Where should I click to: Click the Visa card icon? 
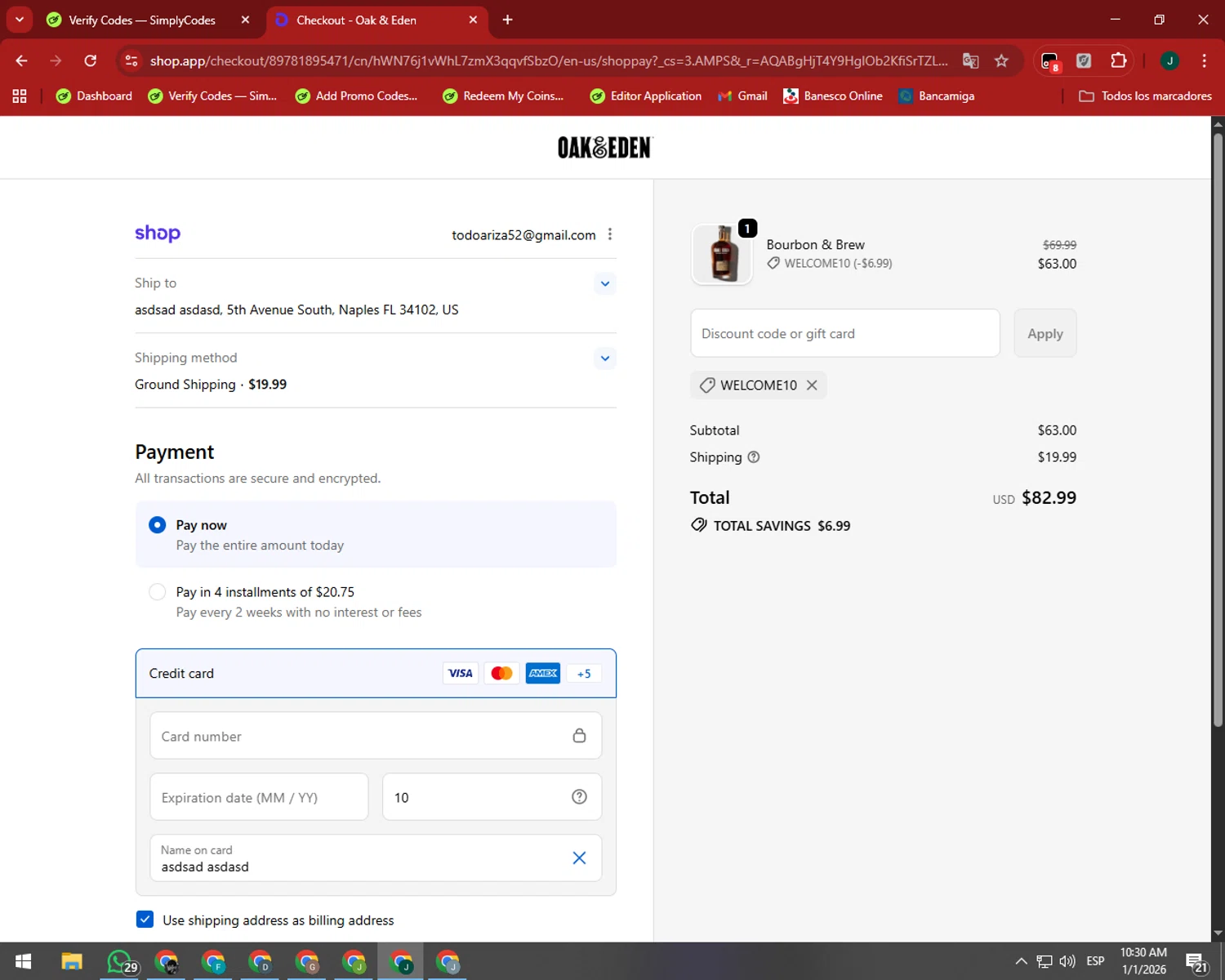[461, 674]
